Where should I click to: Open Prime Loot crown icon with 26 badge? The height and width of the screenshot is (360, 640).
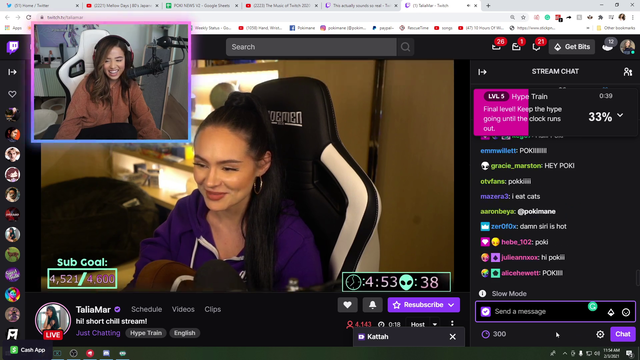click(496, 47)
